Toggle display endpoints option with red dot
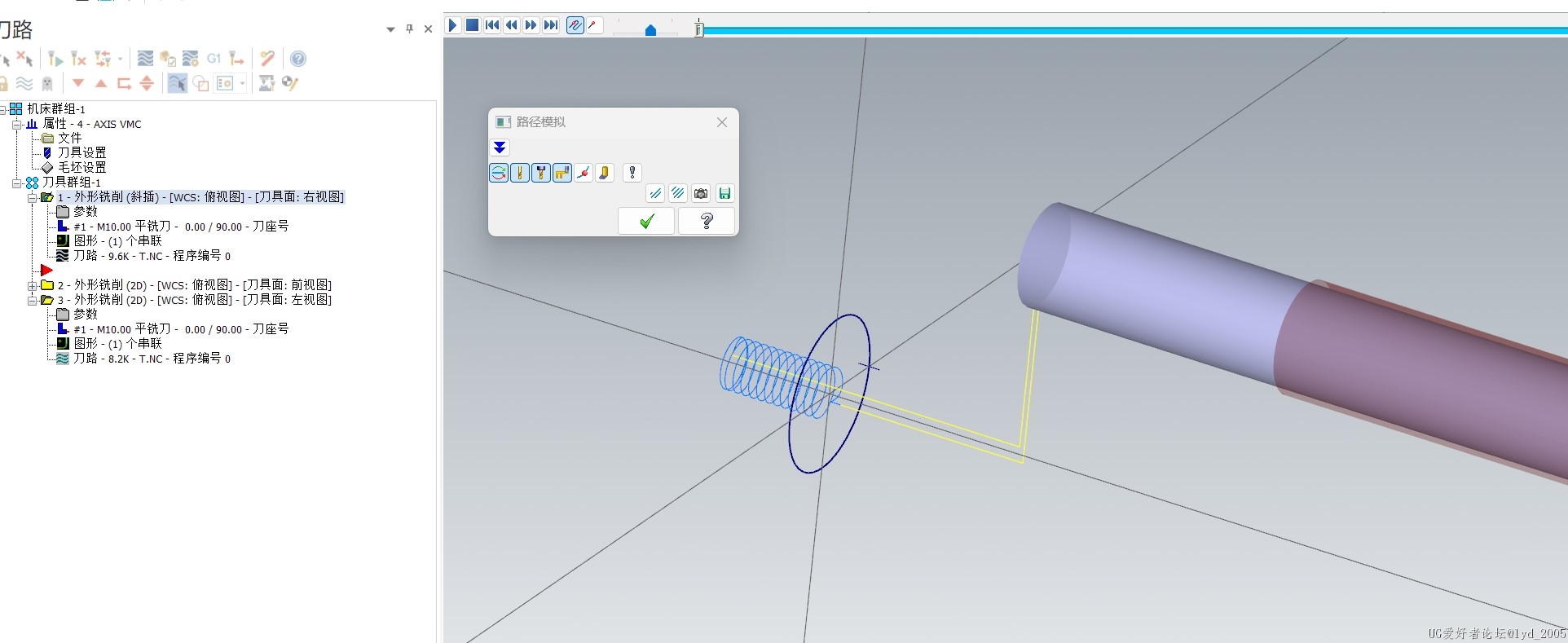The image size is (1568, 643). click(x=584, y=173)
